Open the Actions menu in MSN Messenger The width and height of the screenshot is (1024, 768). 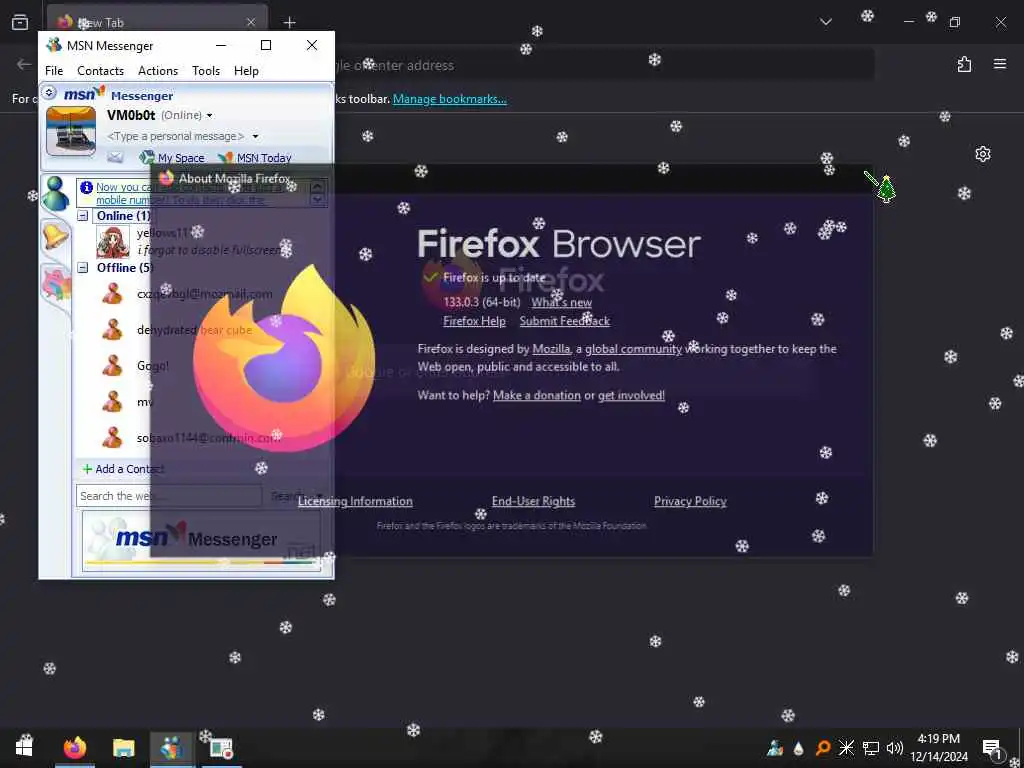point(158,71)
